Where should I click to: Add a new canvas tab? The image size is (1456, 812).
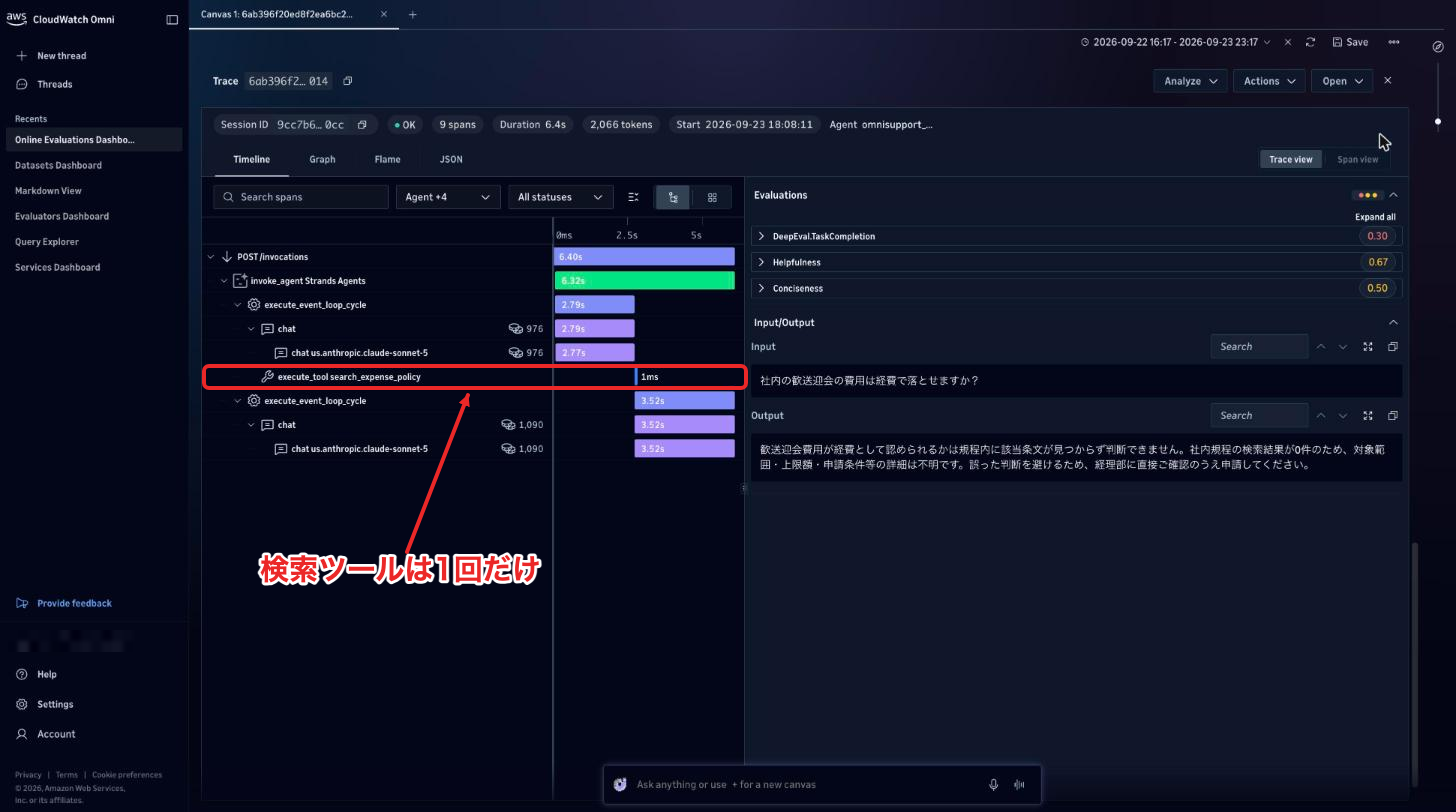tap(412, 14)
